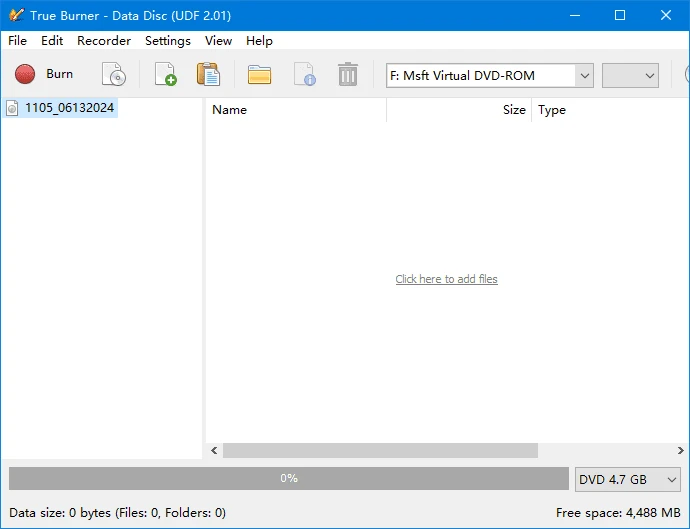This screenshot has width=690, height=529.
Task: Click the True Burner title bar icon
Action: tap(16, 15)
